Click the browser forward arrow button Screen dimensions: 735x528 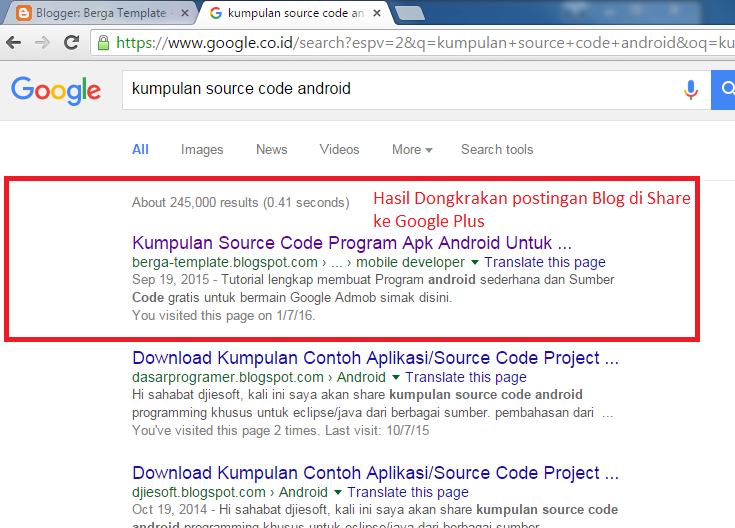42,43
